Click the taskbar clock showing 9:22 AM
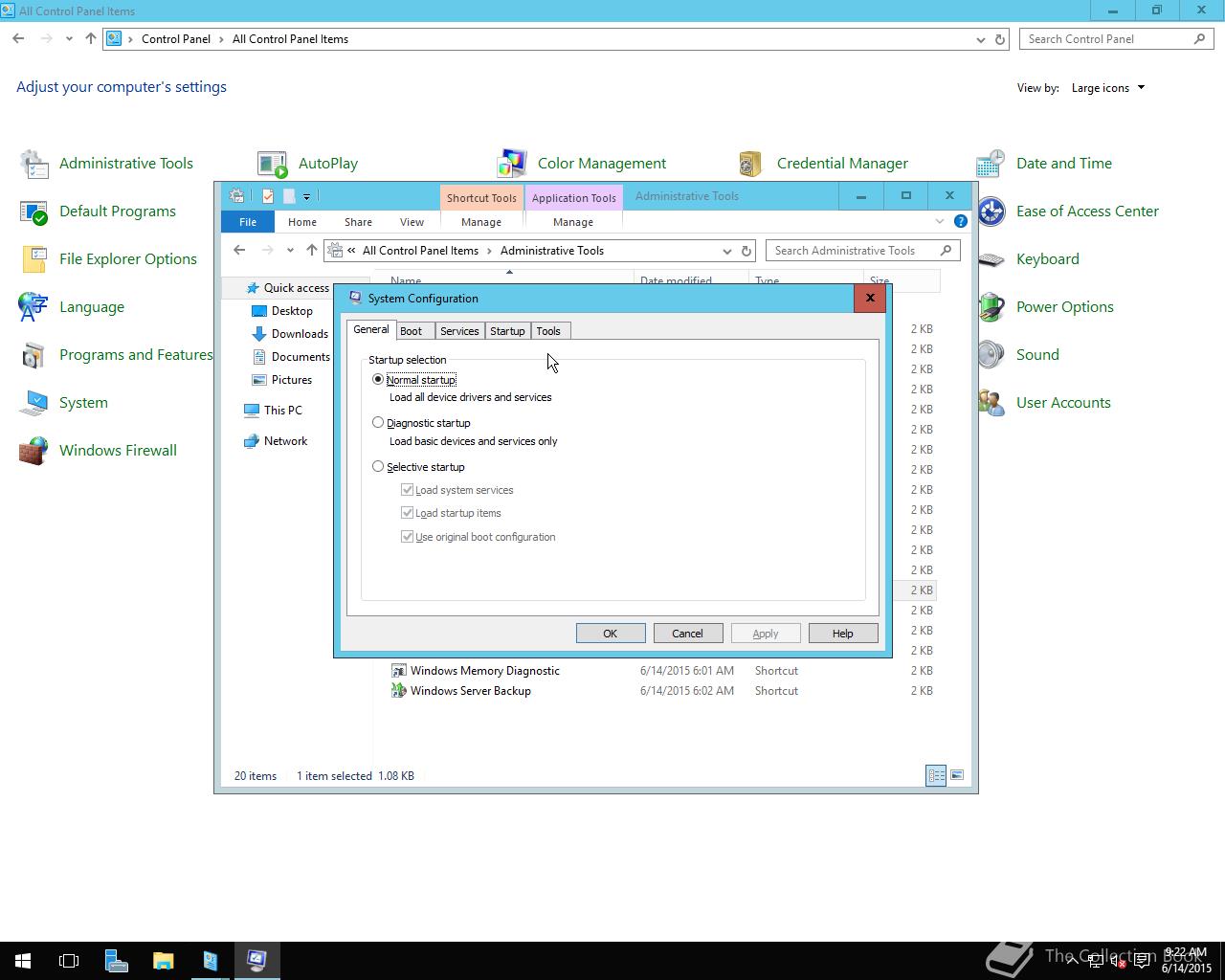The width and height of the screenshot is (1225, 980). pyautogui.click(x=1187, y=960)
